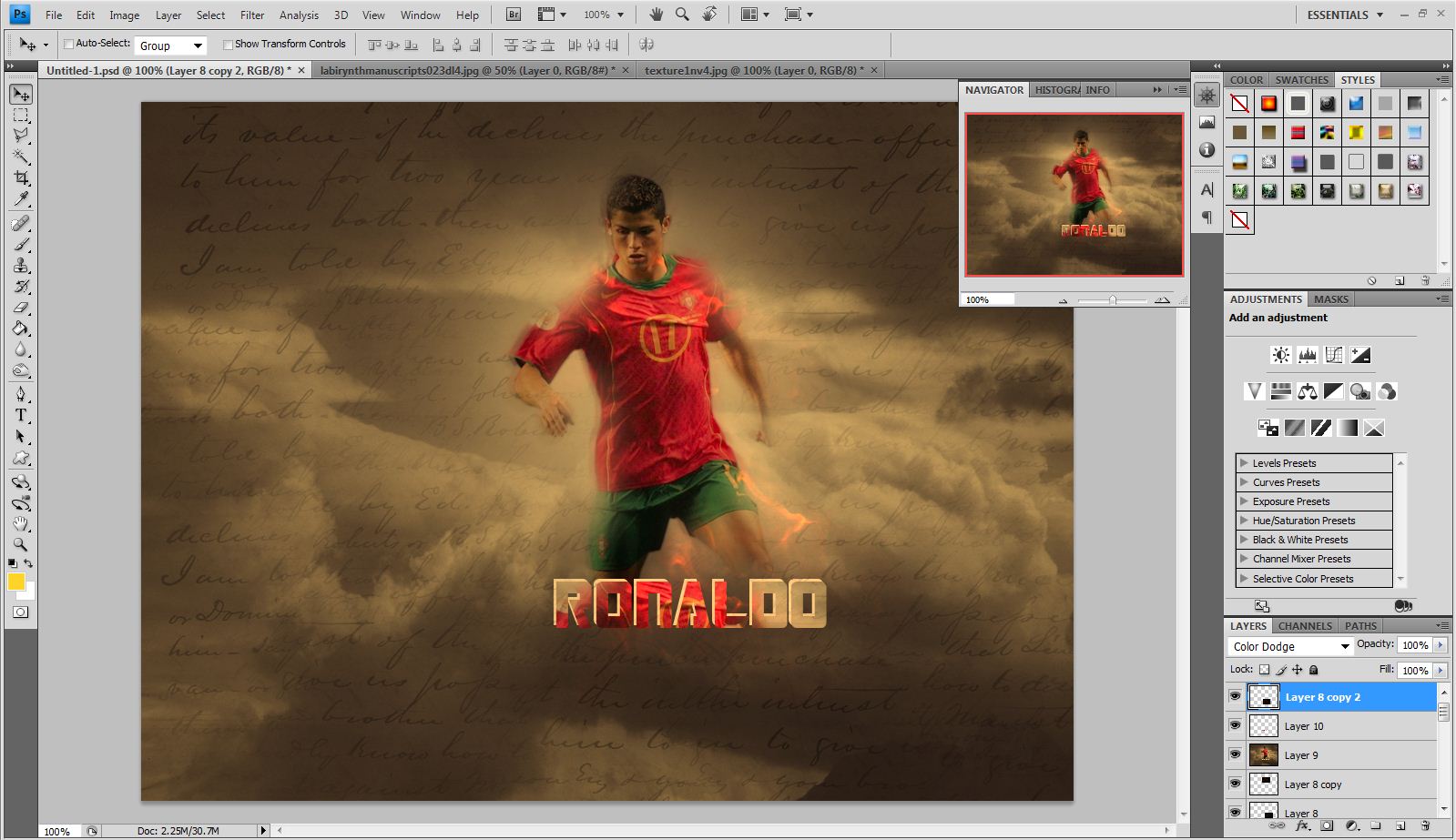Switch to the Masks tab
This screenshot has width=1456, height=840.
[1330, 299]
